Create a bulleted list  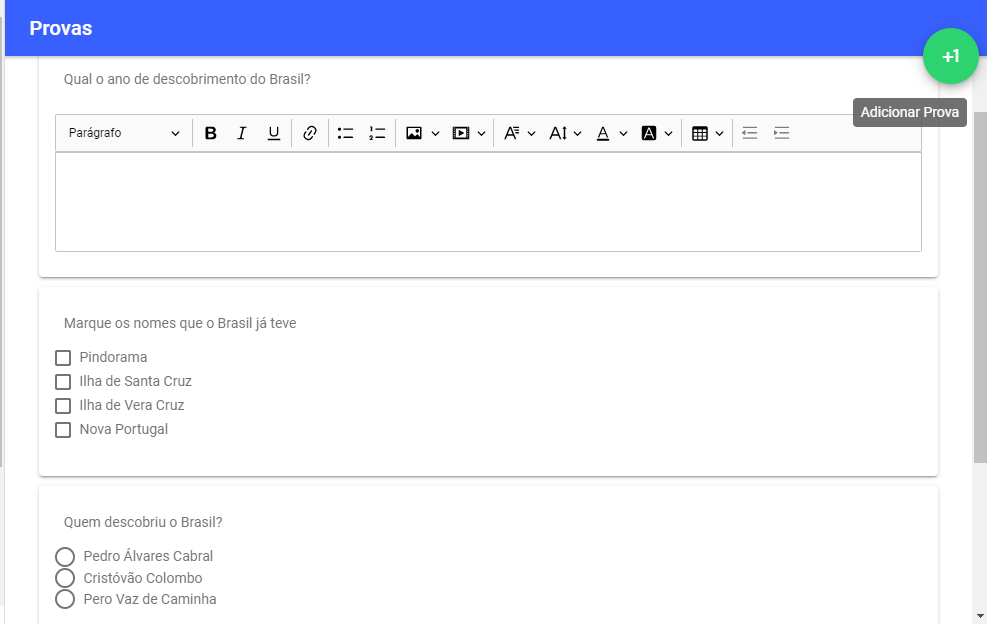point(346,133)
